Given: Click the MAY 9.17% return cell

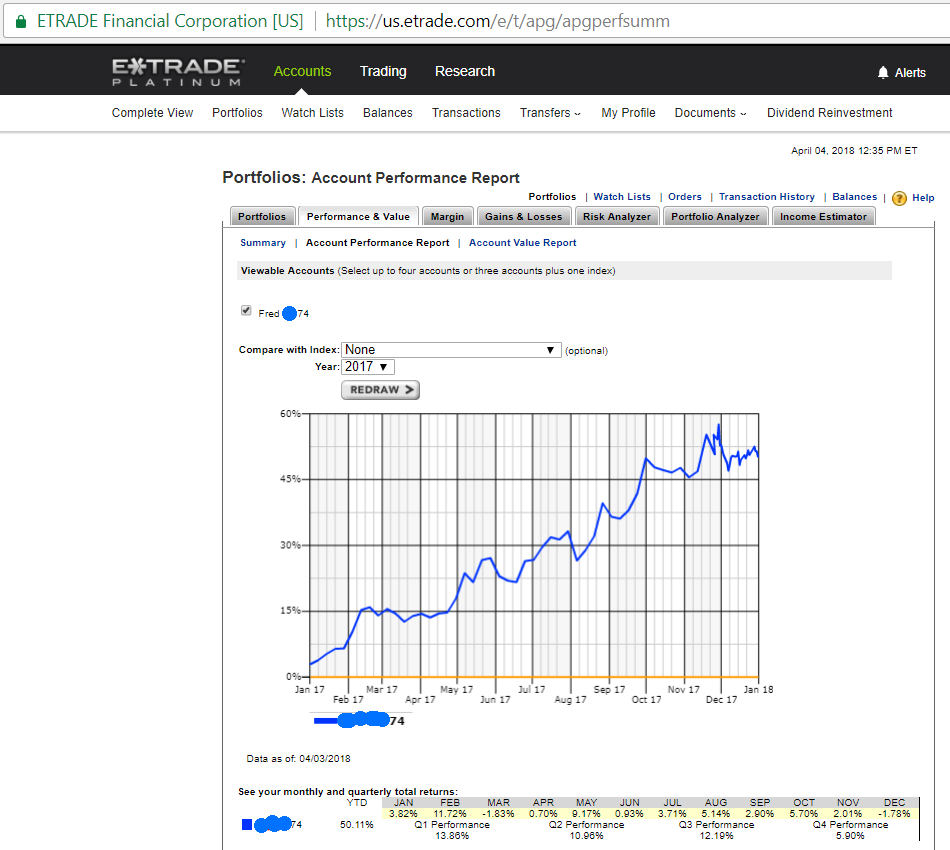Looking at the screenshot, I should point(586,814).
